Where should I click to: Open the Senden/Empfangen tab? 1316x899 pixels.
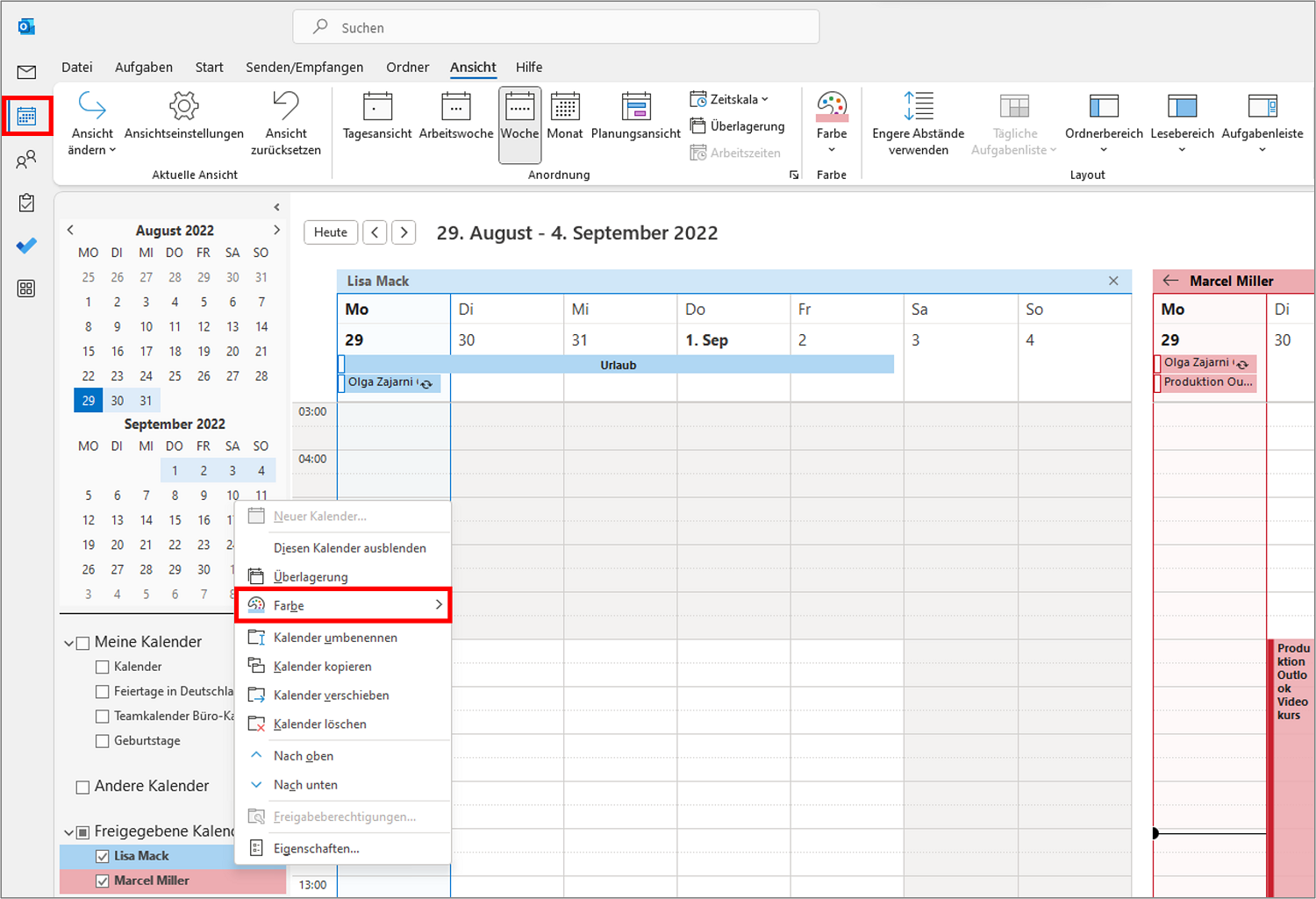pyautogui.click(x=304, y=68)
